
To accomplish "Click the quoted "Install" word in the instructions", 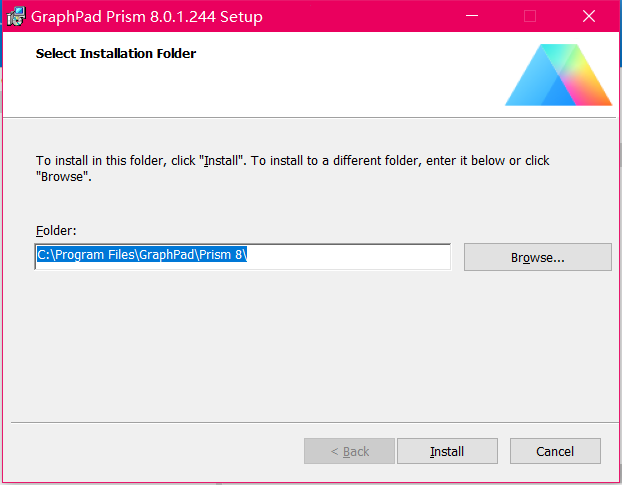I will pyautogui.click(x=221, y=161).
